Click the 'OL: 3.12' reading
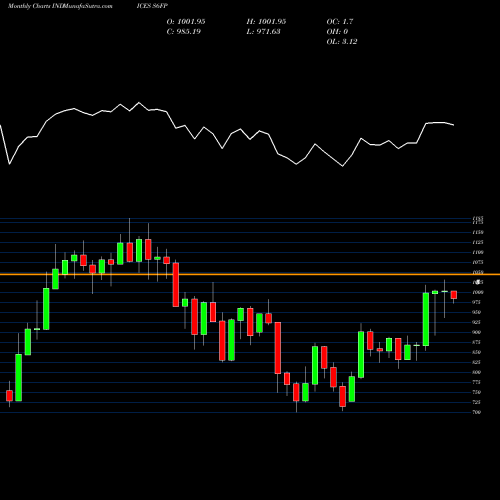 tap(342, 42)
